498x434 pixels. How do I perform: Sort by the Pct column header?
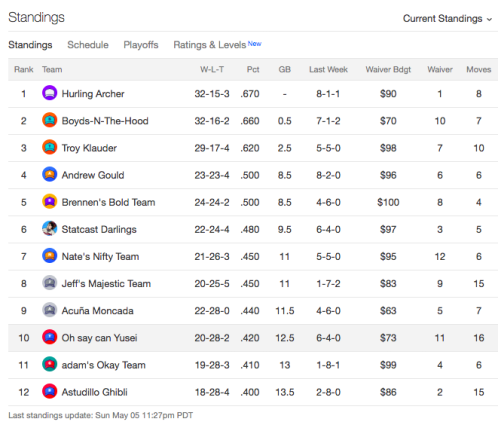click(x=253, y=69)
